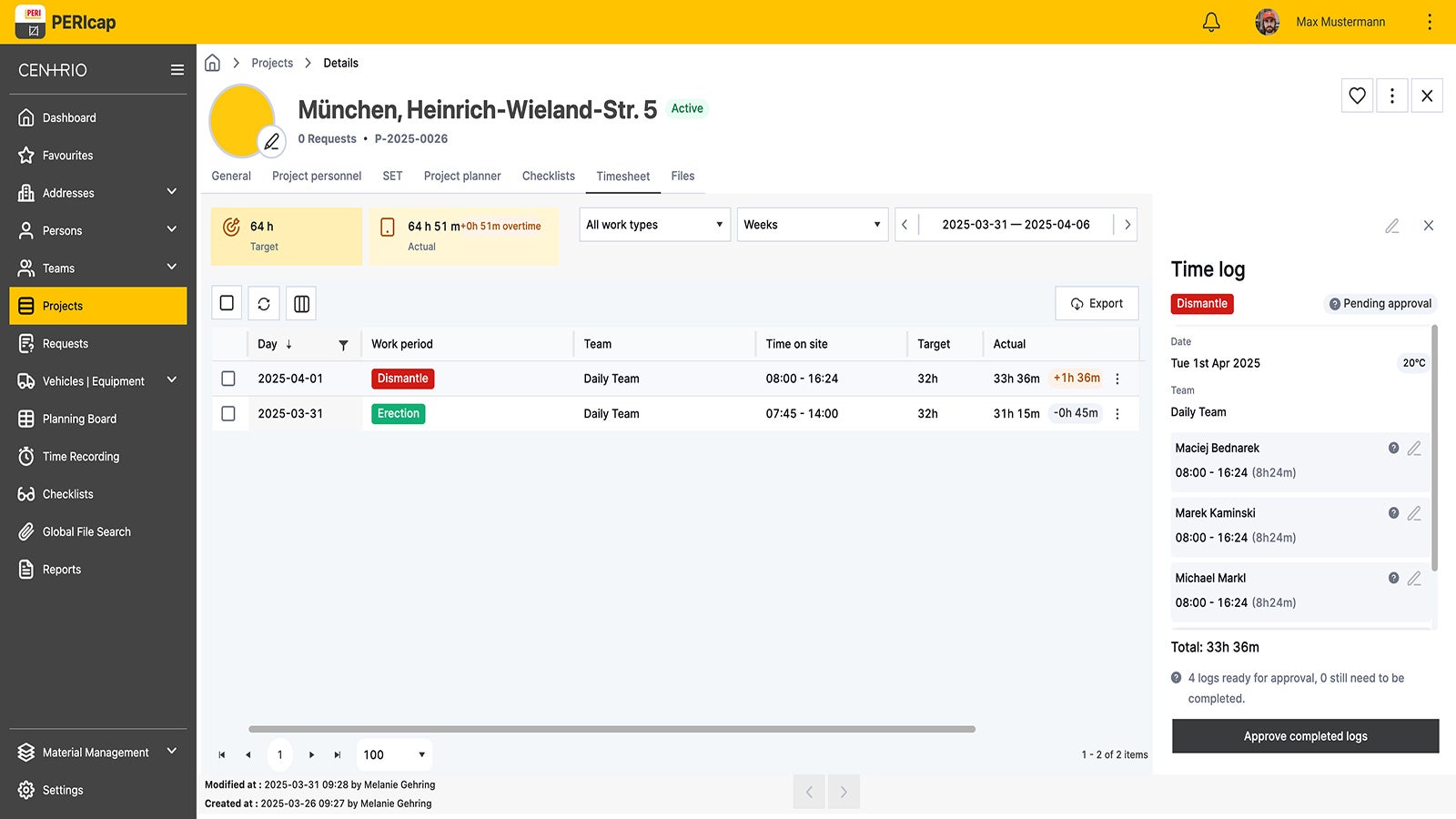Click the horizontal scrollbar under the table
Viewport: 1456px width, 819px height.
612,729
